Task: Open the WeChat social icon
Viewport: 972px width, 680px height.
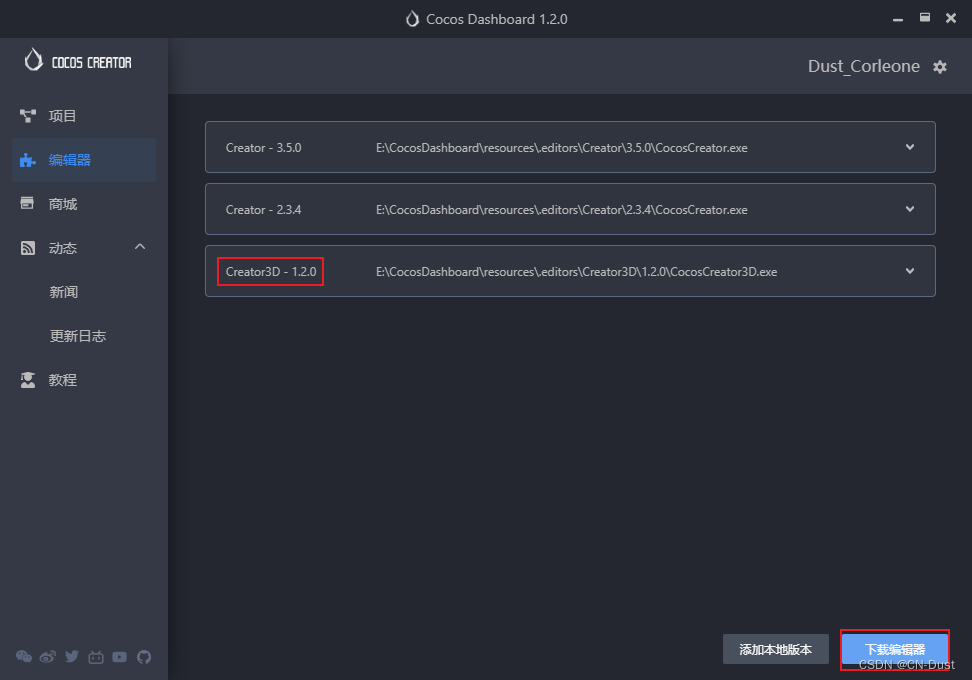Action: point(24,656)
